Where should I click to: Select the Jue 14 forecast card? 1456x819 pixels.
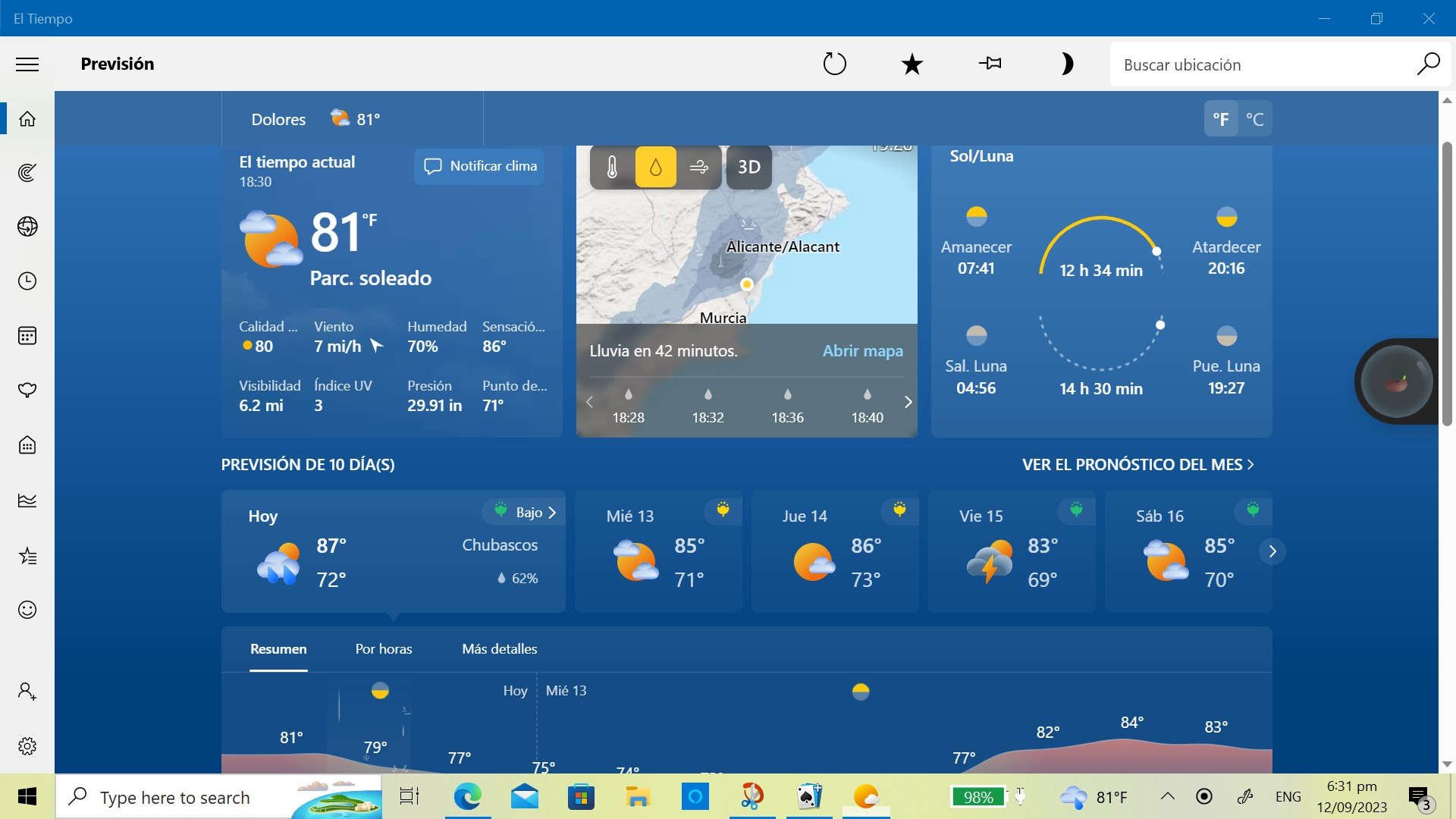(x=835, y=551)
